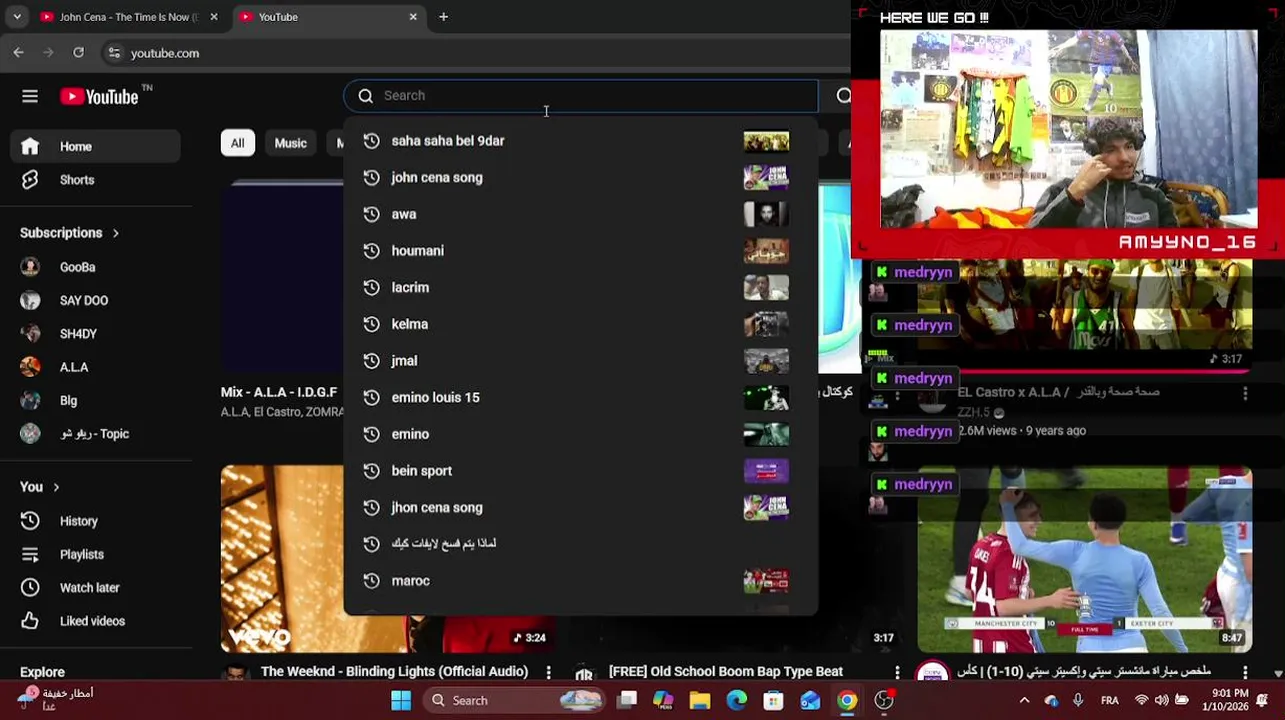Select 'emino louis 15' suggestion
The height and width of the screenshot is (720, 1285).
[581, 398]
